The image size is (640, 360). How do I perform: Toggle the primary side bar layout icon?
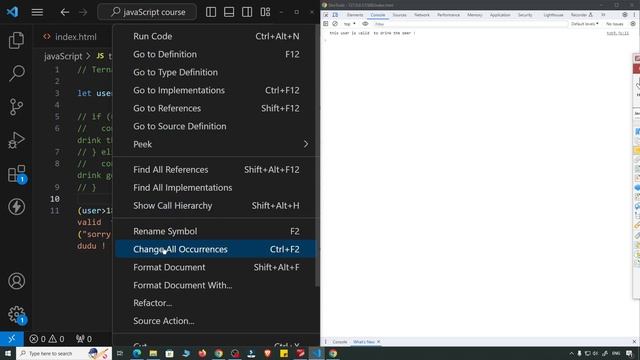click(211, 12)
